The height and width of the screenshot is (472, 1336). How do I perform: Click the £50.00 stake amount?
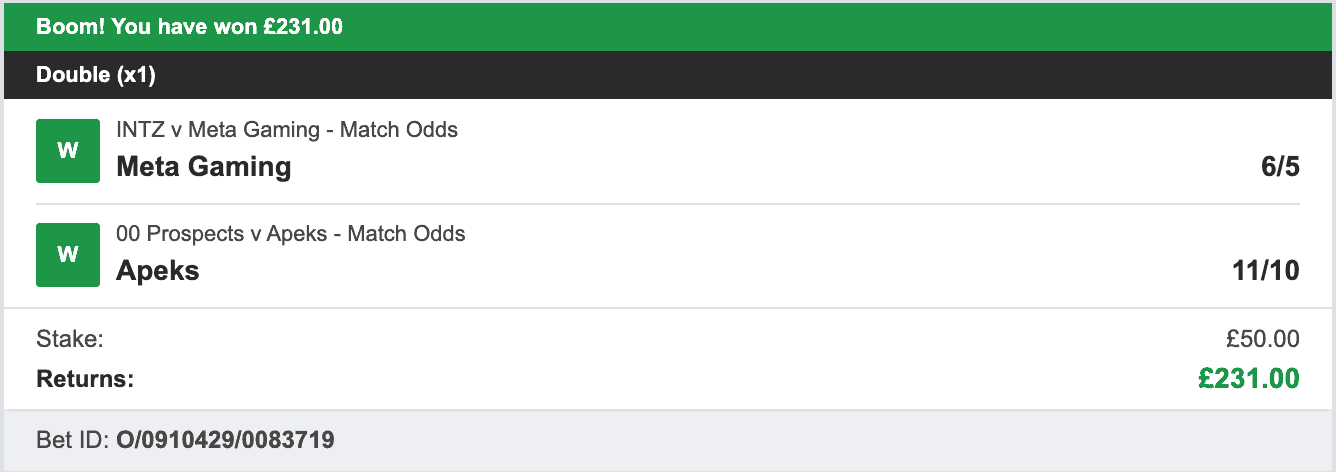(1263, 339)
